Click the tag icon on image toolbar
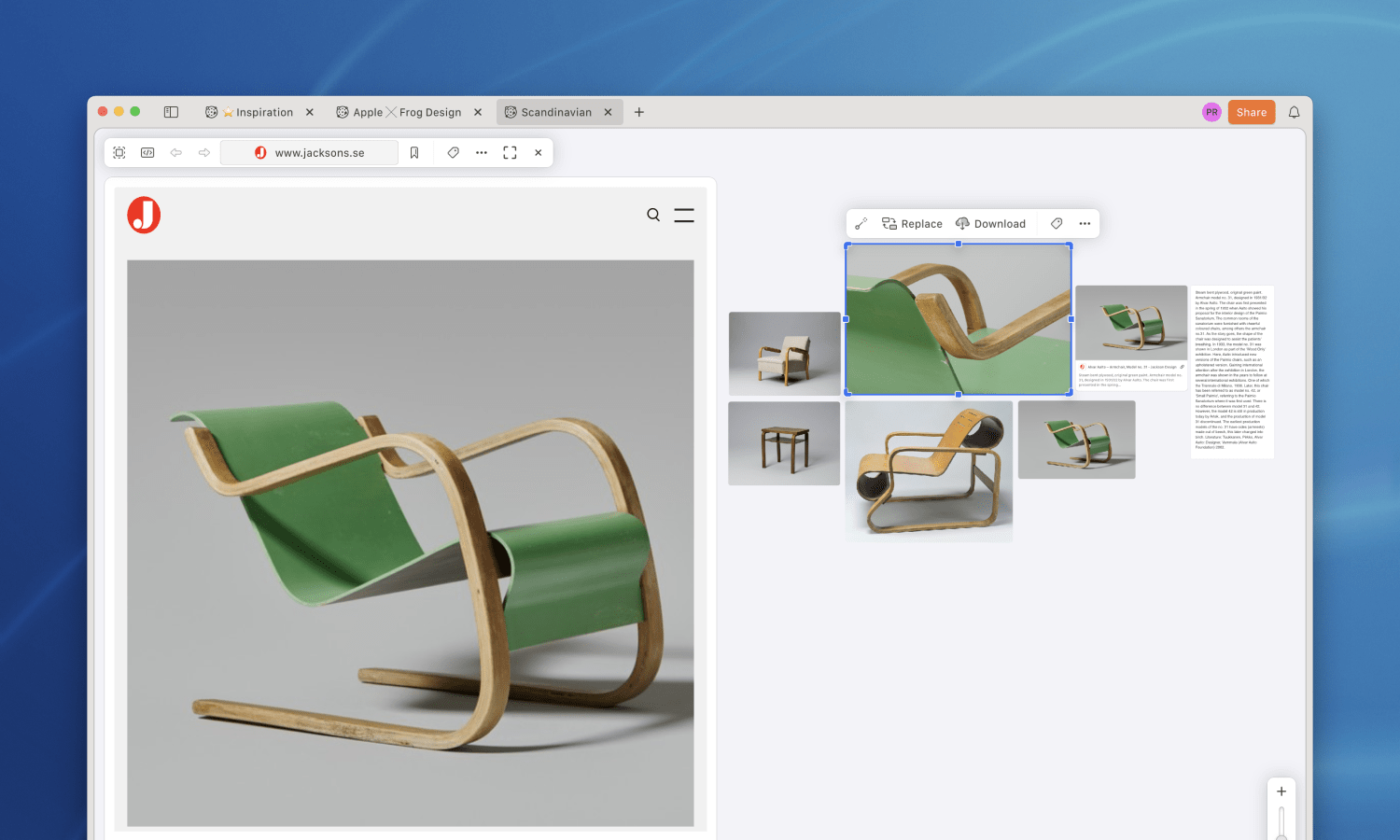This screenshot has width=1400, height=840. point(1057,223)
